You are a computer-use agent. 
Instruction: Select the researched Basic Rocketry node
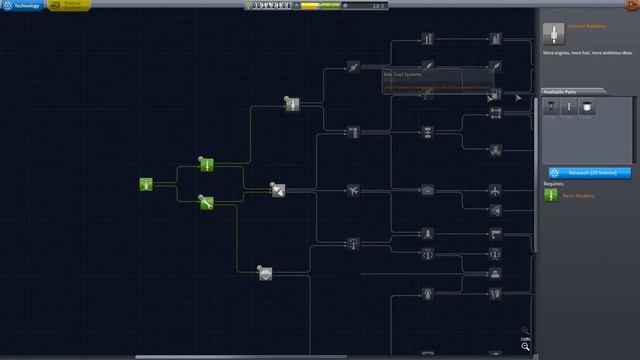pos(207,165)
